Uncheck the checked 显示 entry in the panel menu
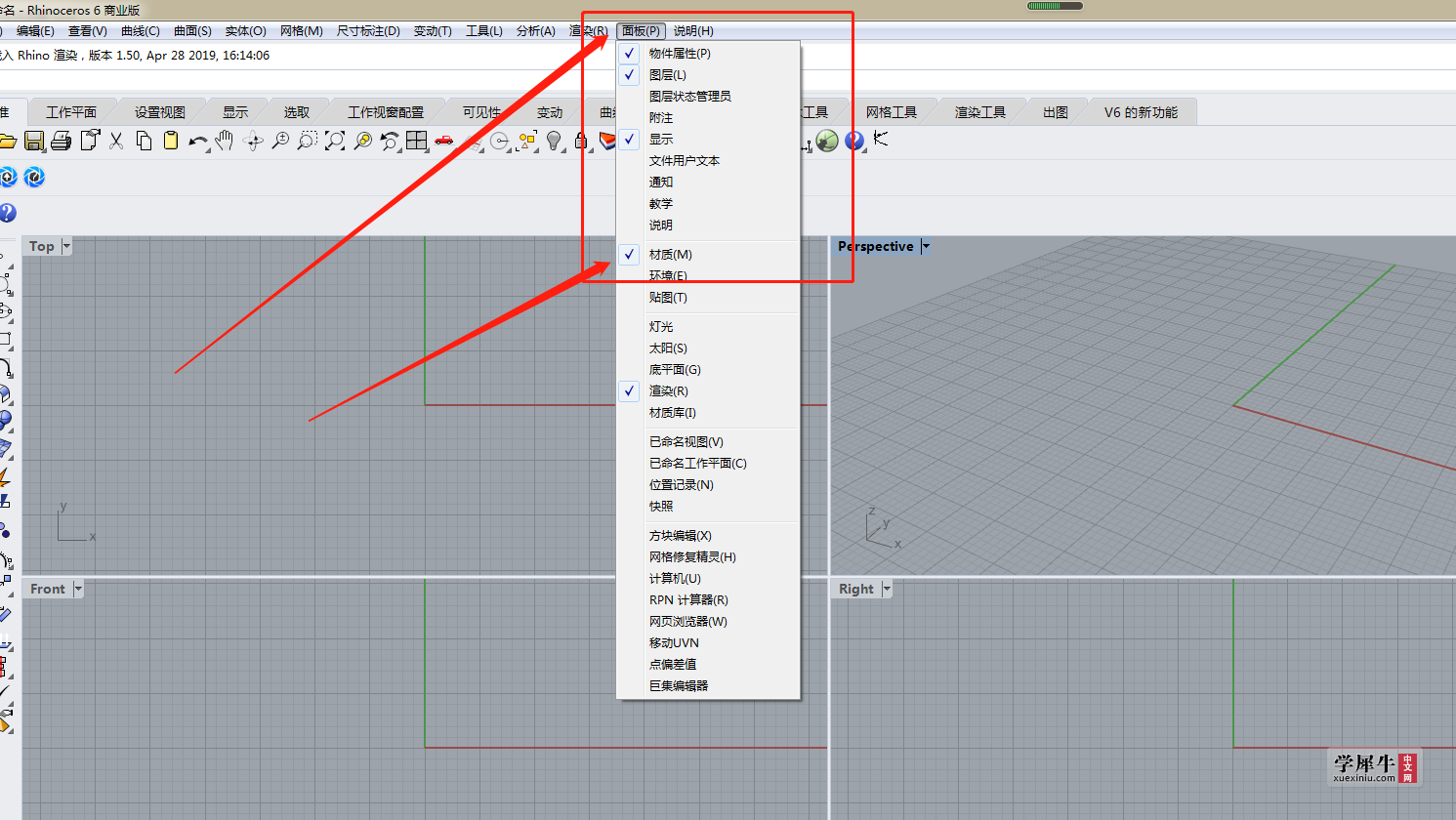The image size is (1456, 820). click(708, 140)
